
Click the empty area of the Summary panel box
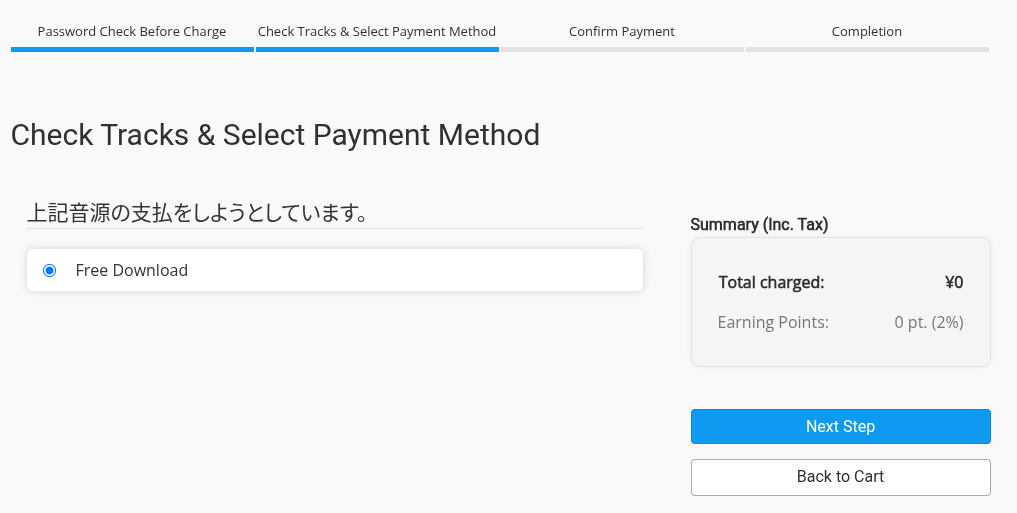840,350
